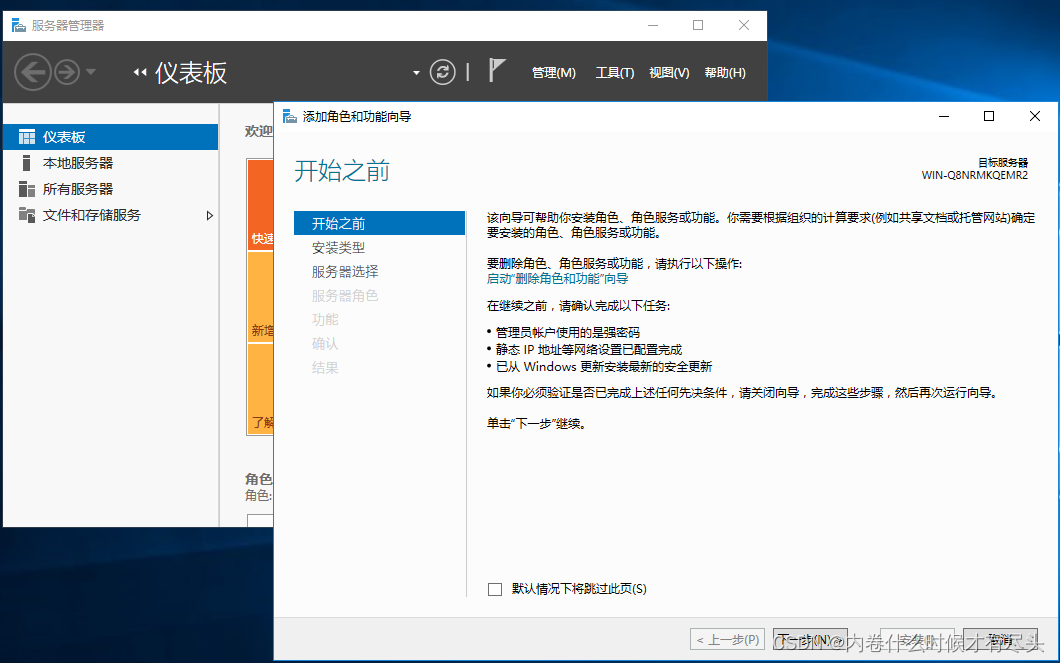Select the 开始之前 wizard step
Viewport: 1060px width, 663px height.
pos(379,223)
